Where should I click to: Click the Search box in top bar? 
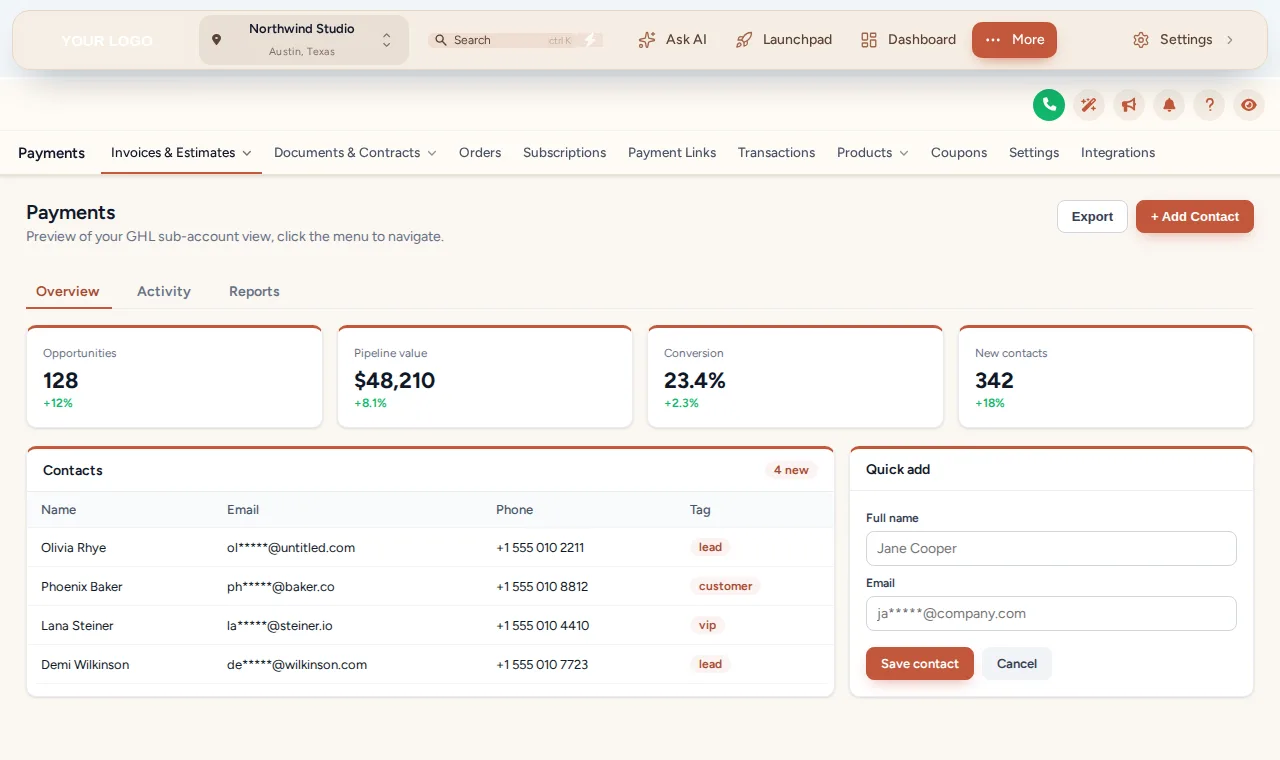point(516,40)
